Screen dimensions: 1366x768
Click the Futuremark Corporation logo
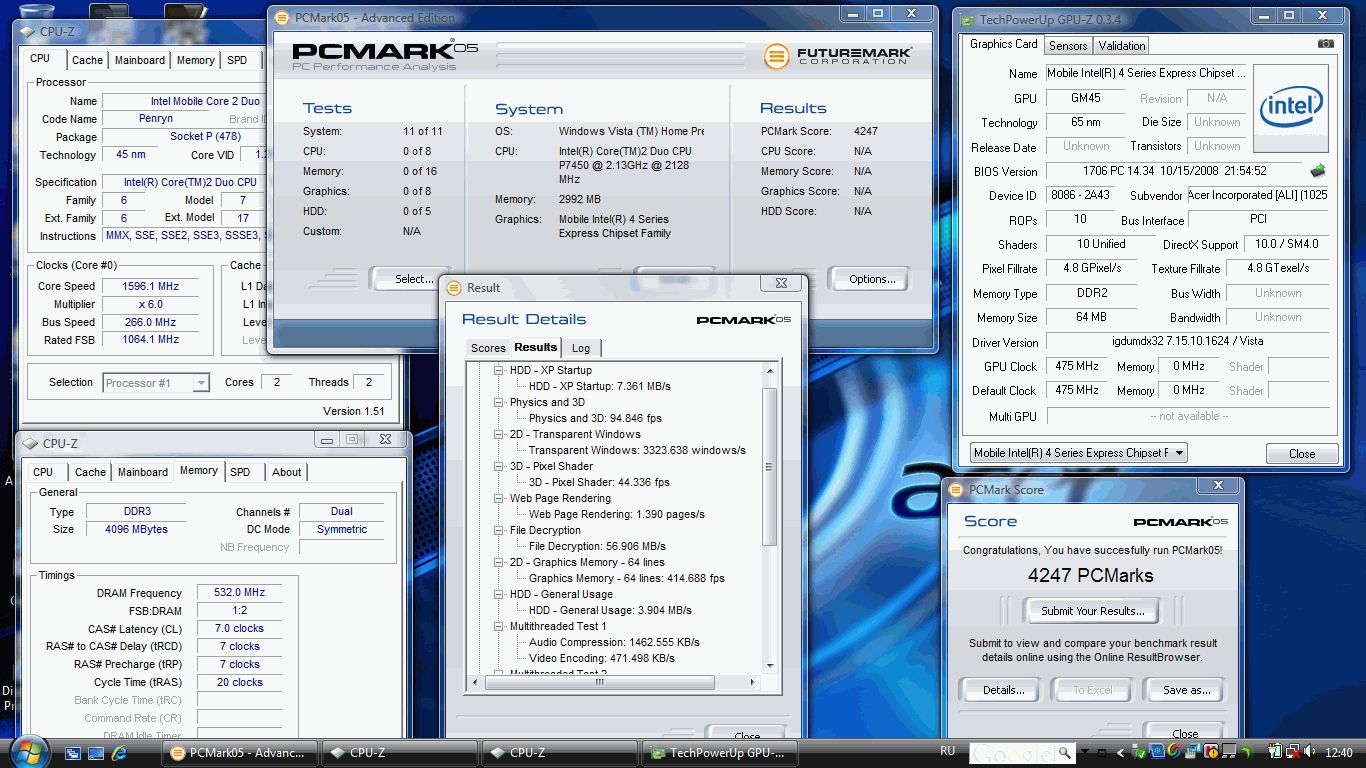(837, 56)
